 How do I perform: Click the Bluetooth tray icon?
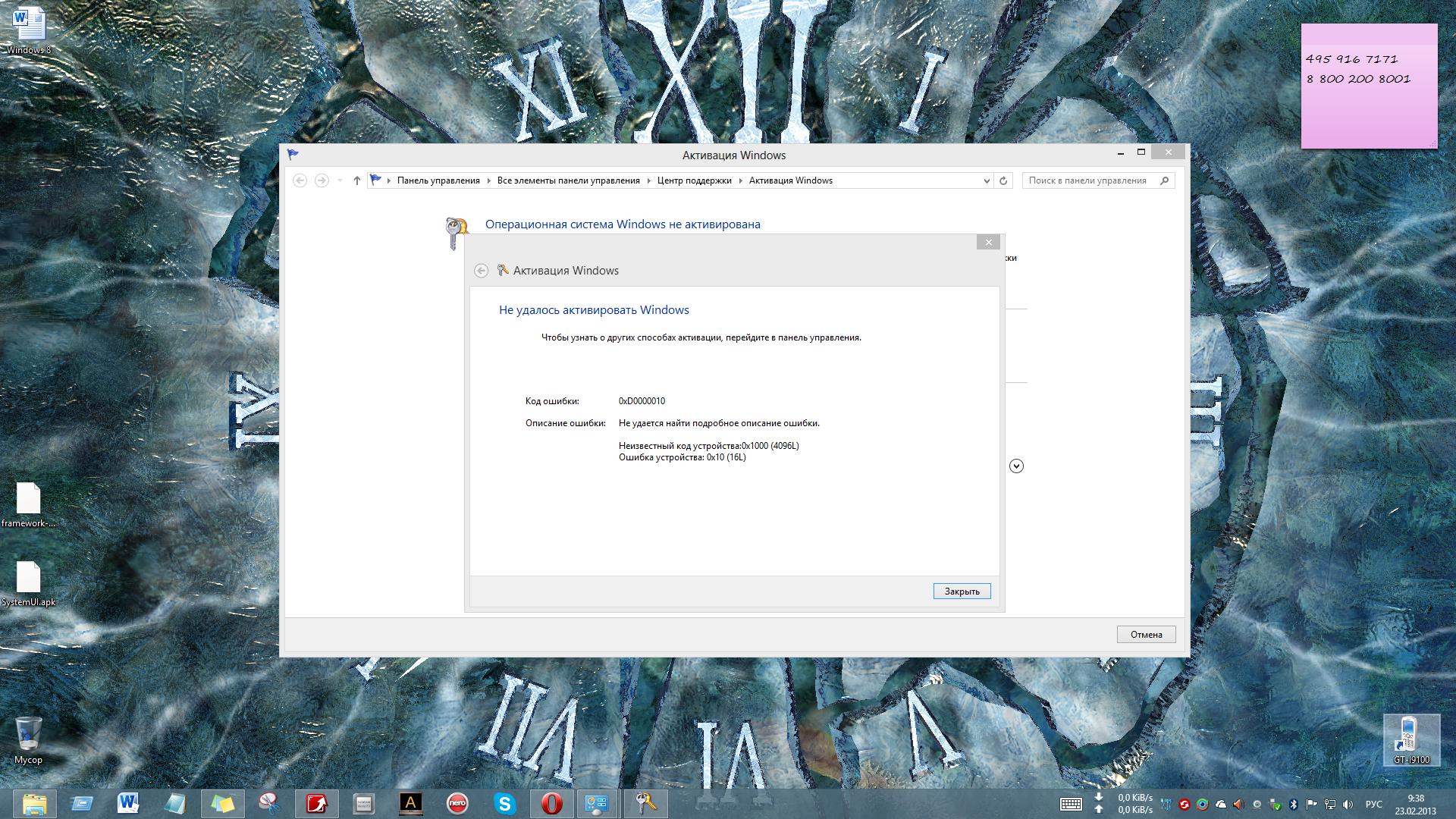(x=1294, y=805)
